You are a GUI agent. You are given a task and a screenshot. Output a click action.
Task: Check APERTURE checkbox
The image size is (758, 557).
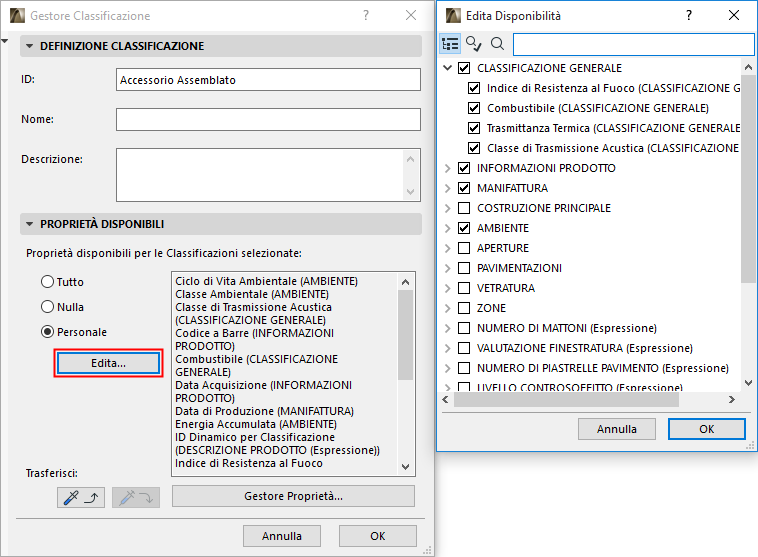[464, 248]
